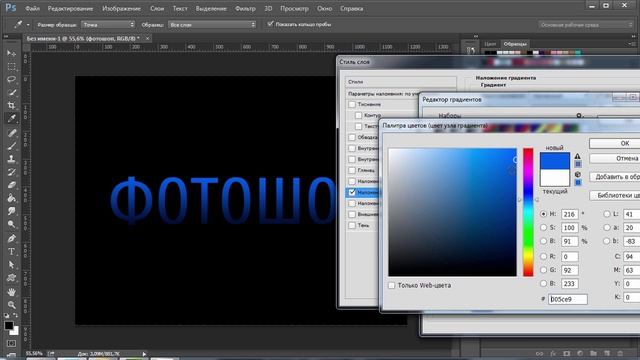The width and height of the screenshot is (640, 360).
Task: Select the Clone Stamp tool
Action: pyautogui.click(x=11, y=159)
